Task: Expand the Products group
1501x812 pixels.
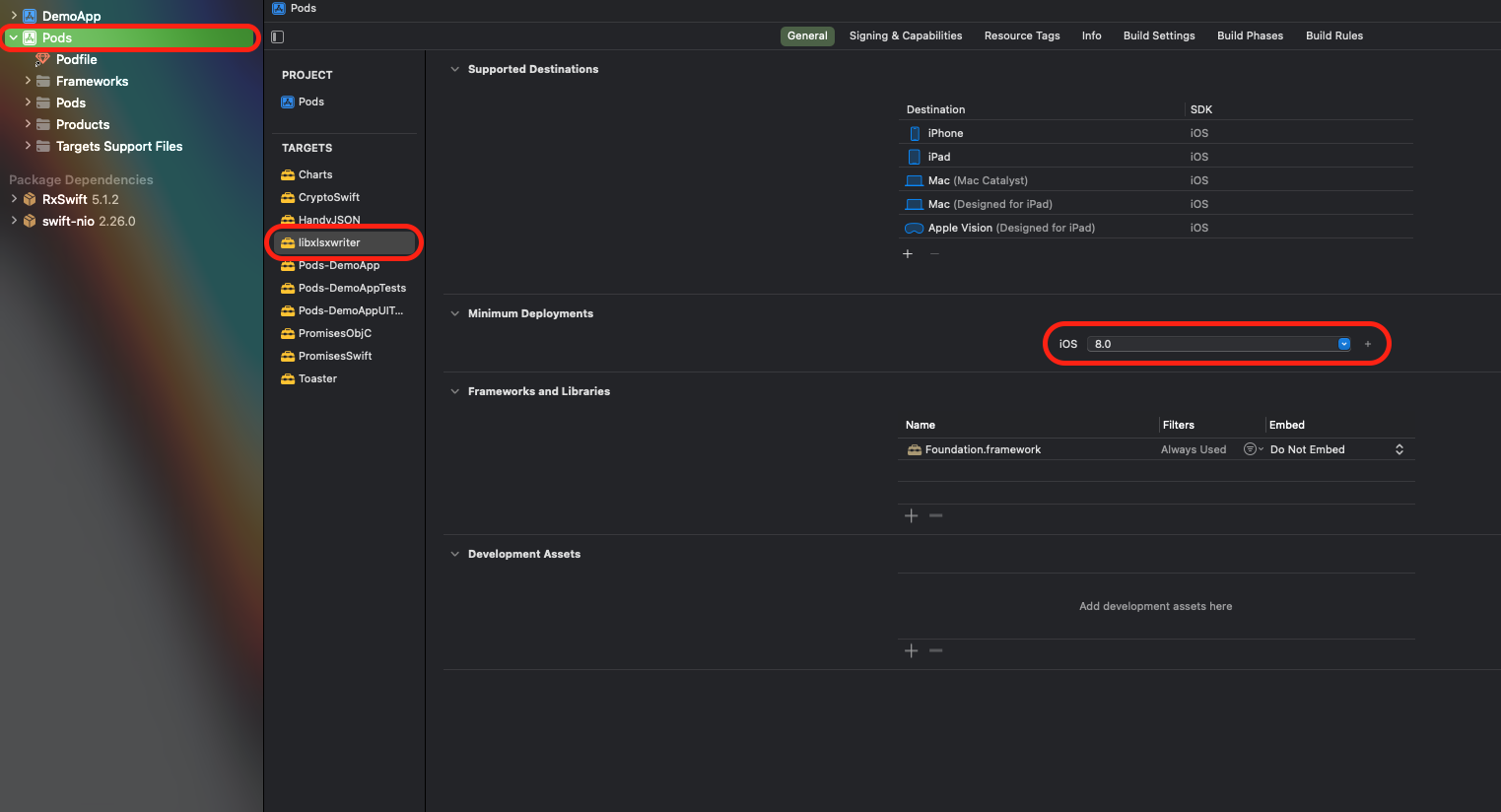Action: point(28,124)
